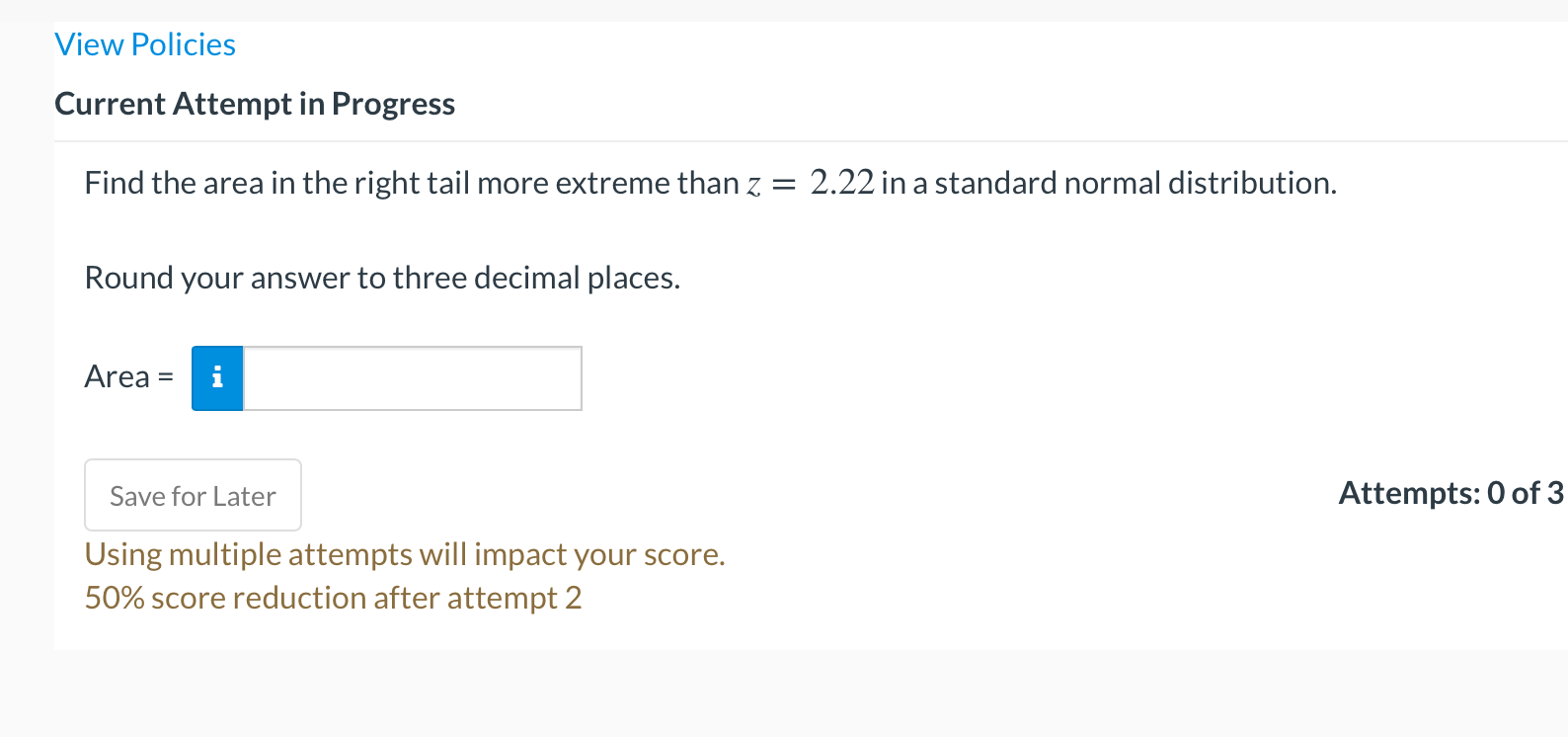Viewport: 1568px width, 737px height.
Task: Follow the View Policies hyperlink
Action: (144, 43)
